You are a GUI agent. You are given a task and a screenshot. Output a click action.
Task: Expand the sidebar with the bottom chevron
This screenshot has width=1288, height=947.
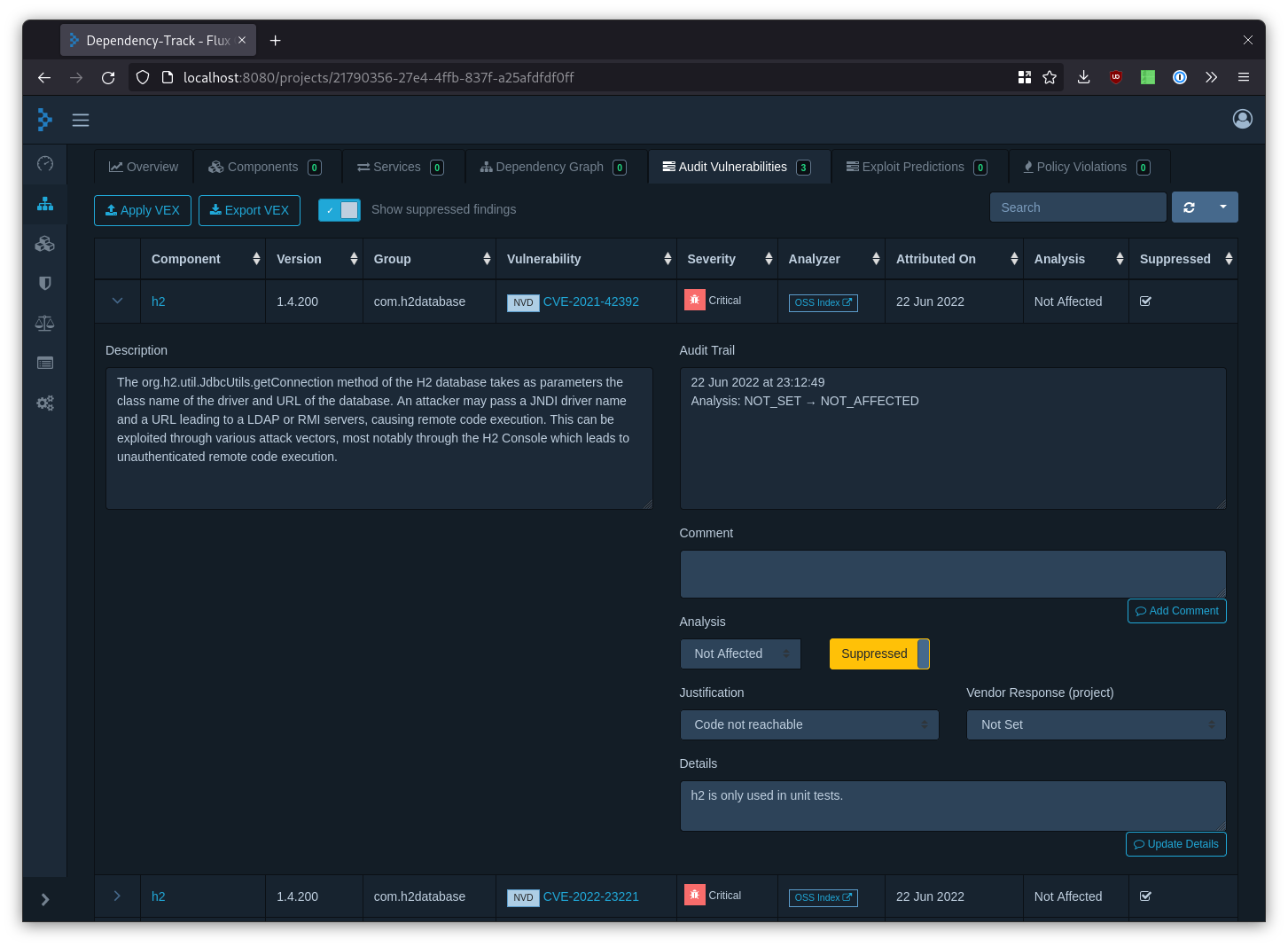pyautogui.click(x=45, y=899)
